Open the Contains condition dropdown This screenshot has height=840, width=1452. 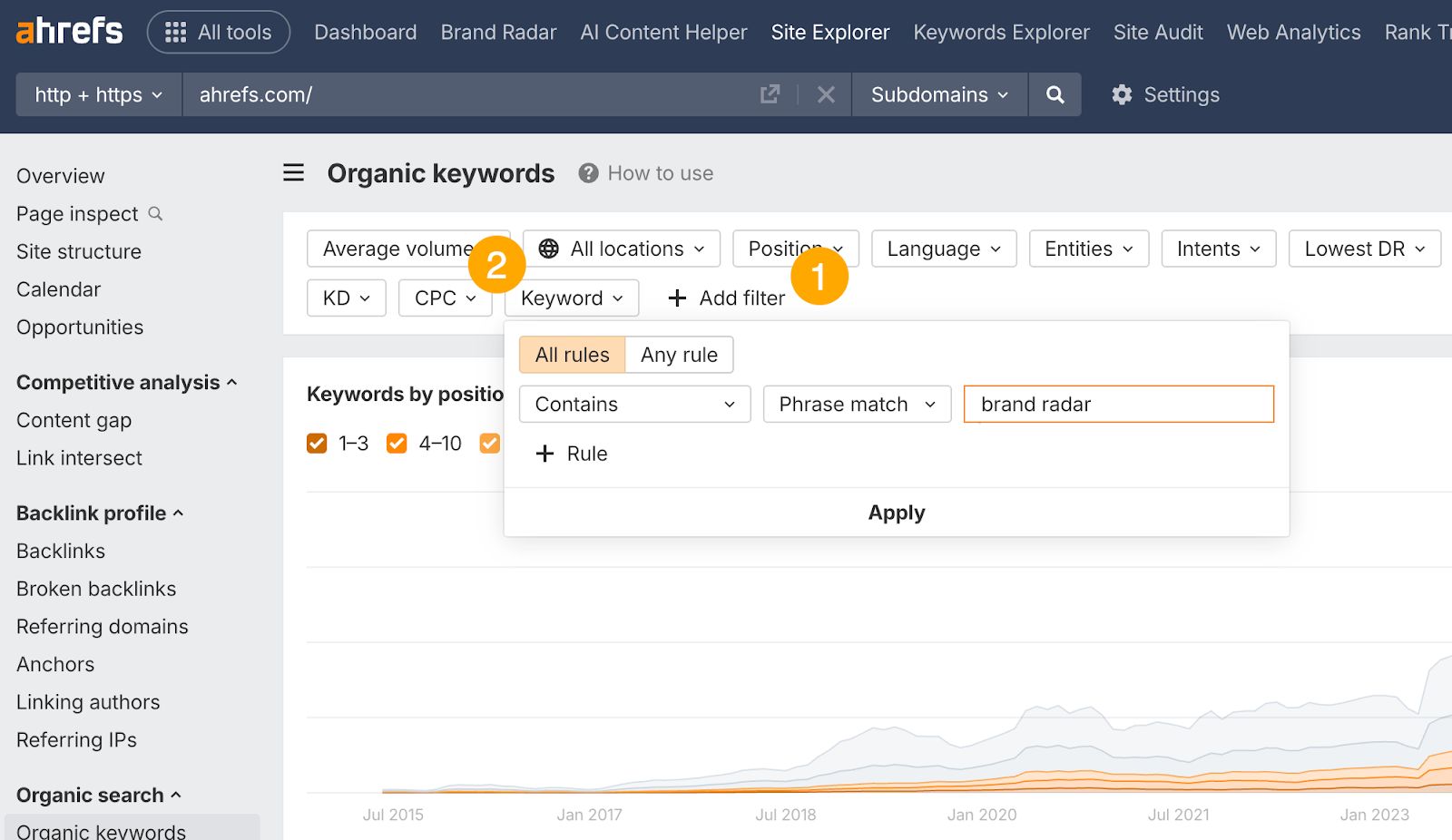point(633,404)
